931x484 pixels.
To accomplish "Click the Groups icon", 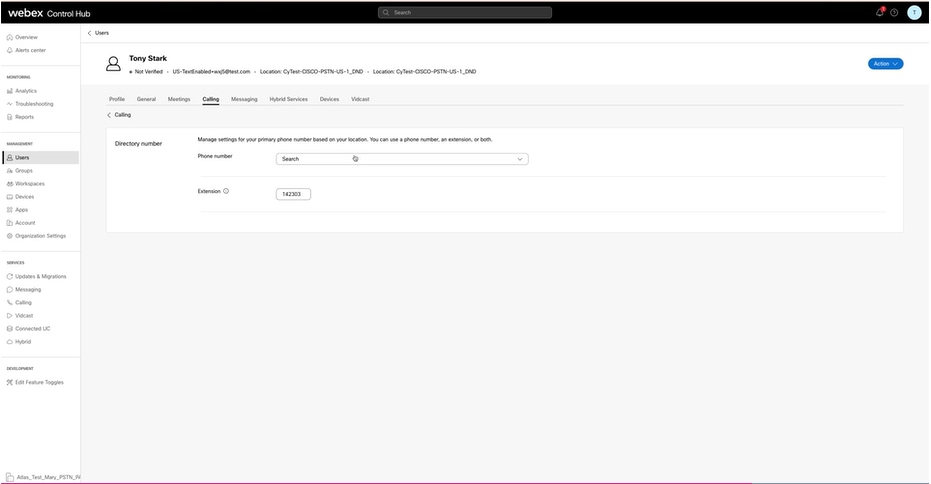I will [10, 170].
